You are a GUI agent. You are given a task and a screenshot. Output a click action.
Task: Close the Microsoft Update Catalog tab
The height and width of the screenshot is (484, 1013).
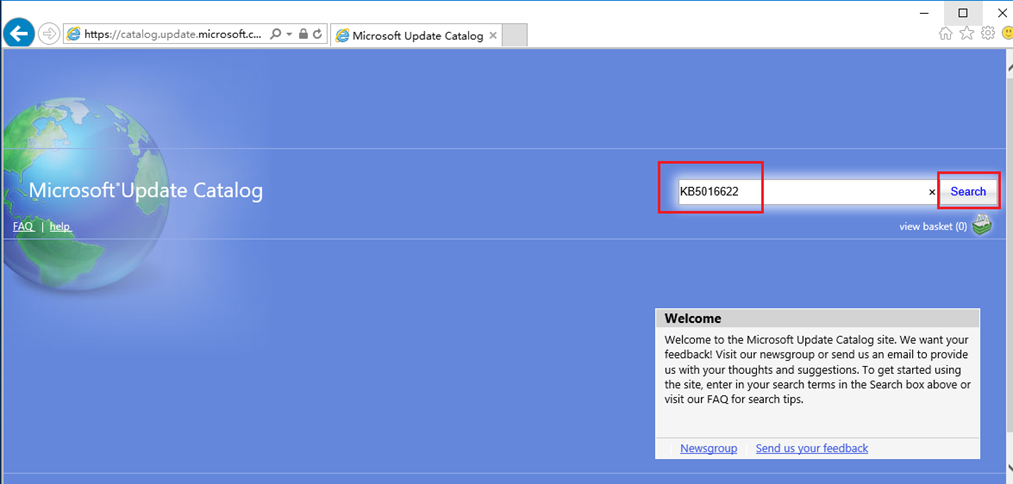click(x=493, y=36)
